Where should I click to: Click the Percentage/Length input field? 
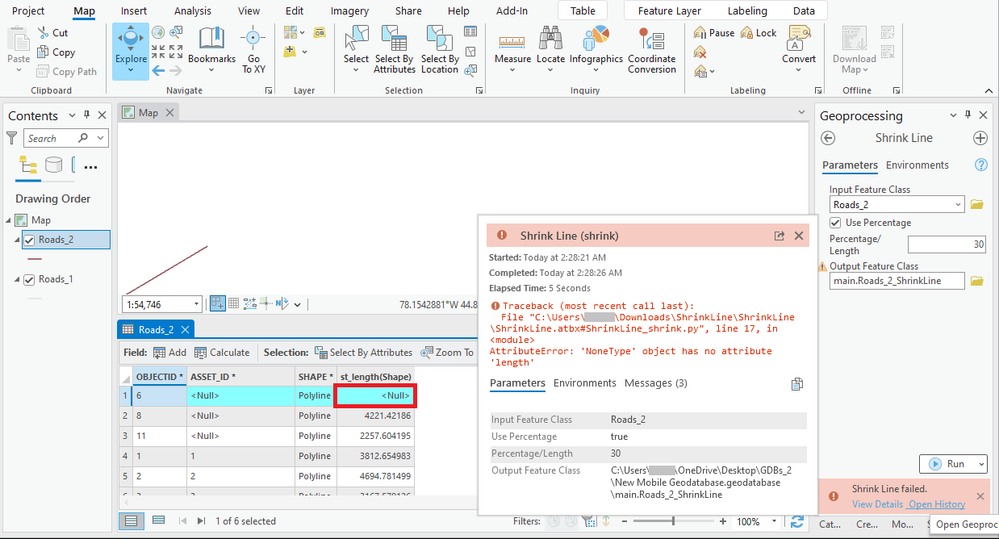click(946, 245)
